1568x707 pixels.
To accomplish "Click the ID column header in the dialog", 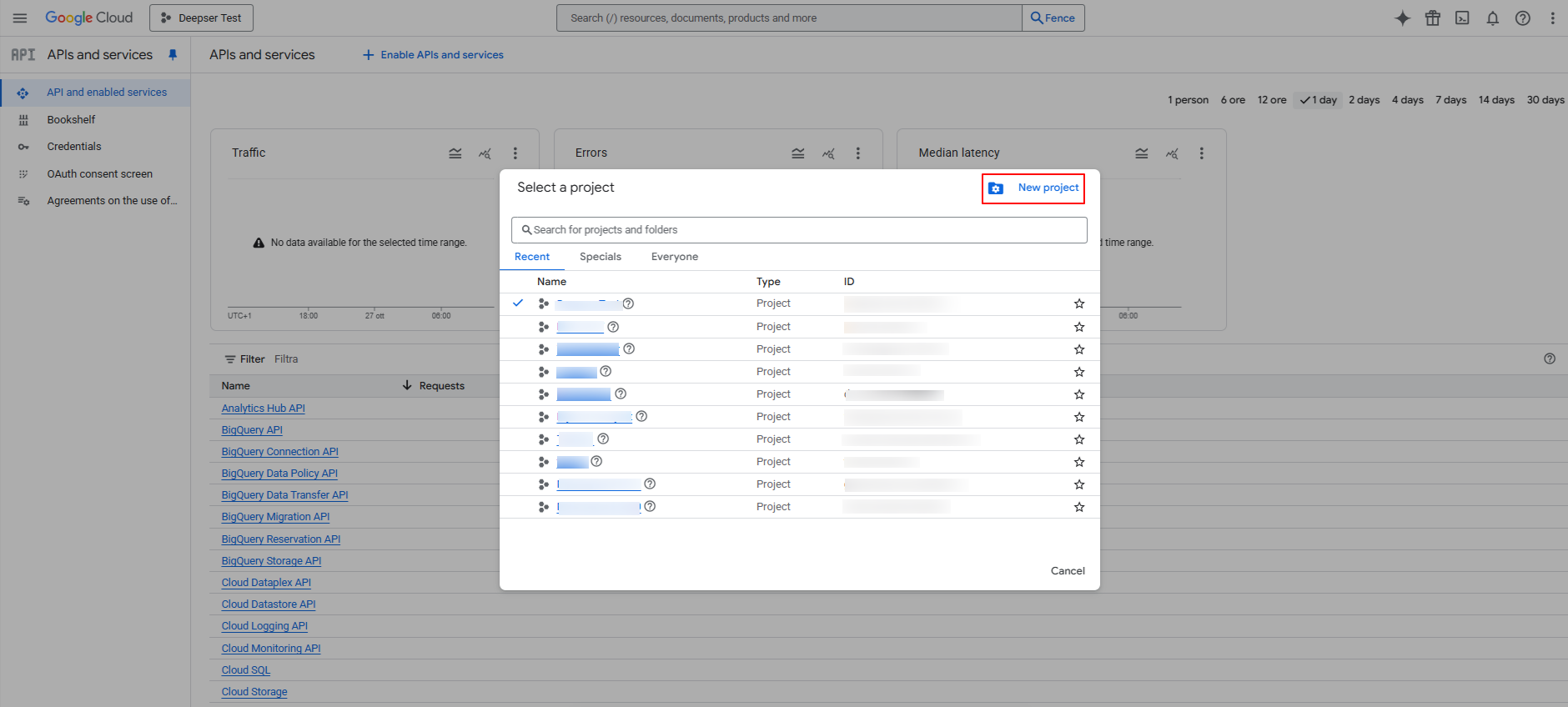I will [x=849, y=282].
